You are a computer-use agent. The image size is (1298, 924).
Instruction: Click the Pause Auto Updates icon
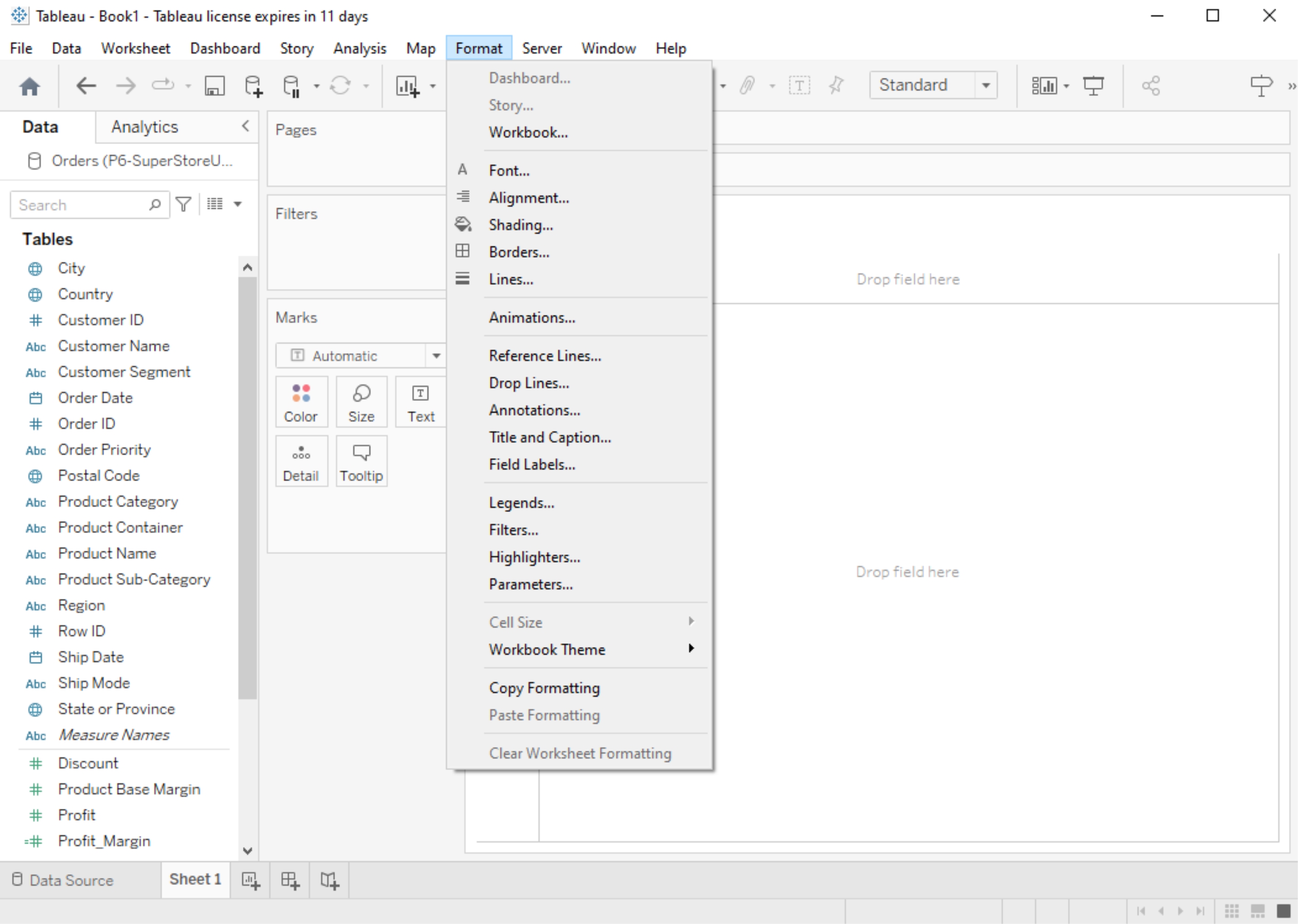[291, 86]
